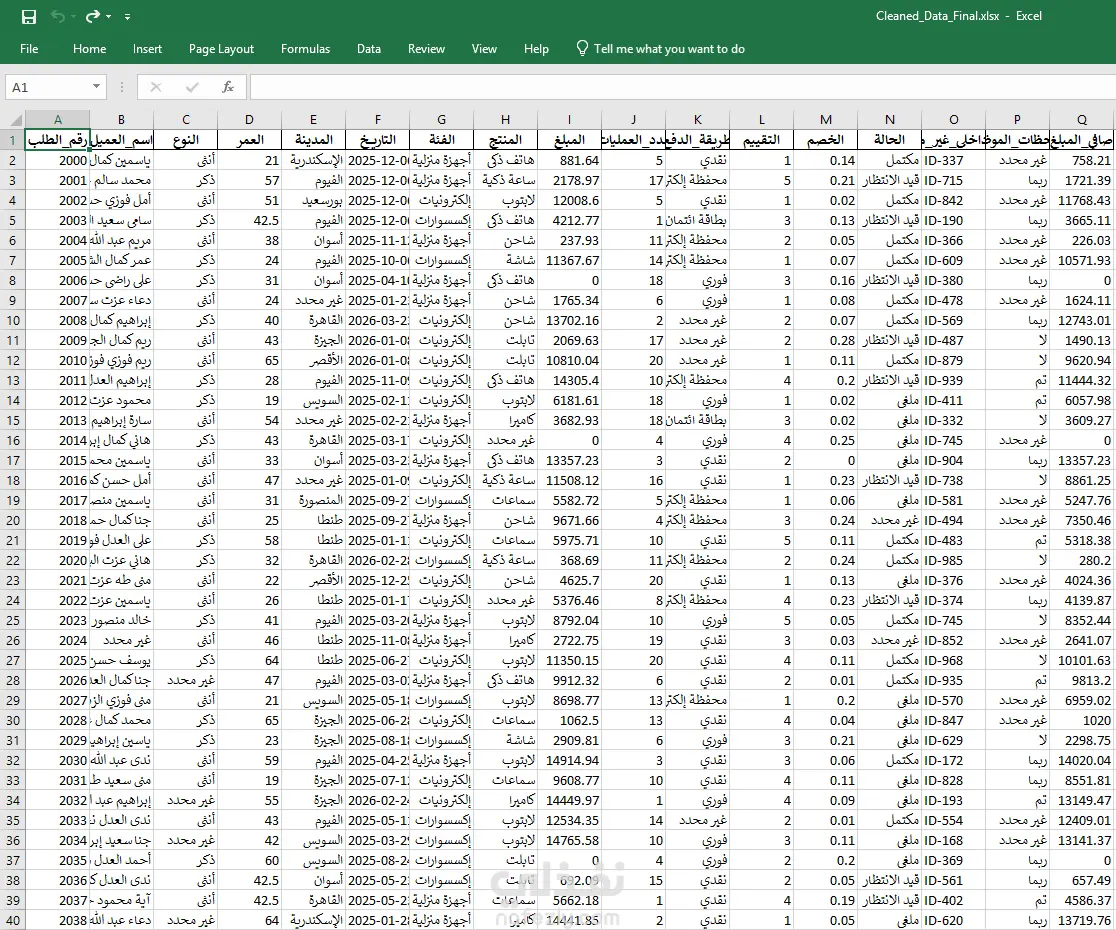The width and height of the screenshot is (1116, 930).
Task: Click the net amount cell 758.21
Action: click(1082, 161)
